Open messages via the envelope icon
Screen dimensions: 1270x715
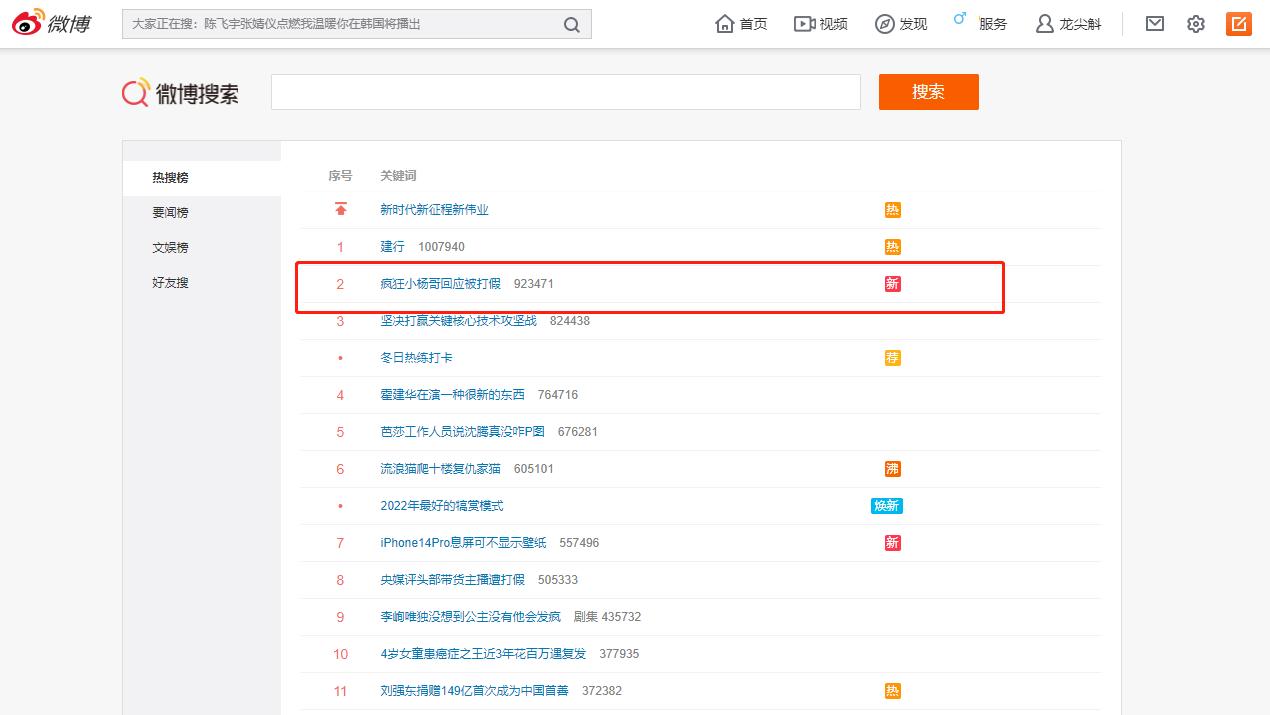tap(1154, 23)
